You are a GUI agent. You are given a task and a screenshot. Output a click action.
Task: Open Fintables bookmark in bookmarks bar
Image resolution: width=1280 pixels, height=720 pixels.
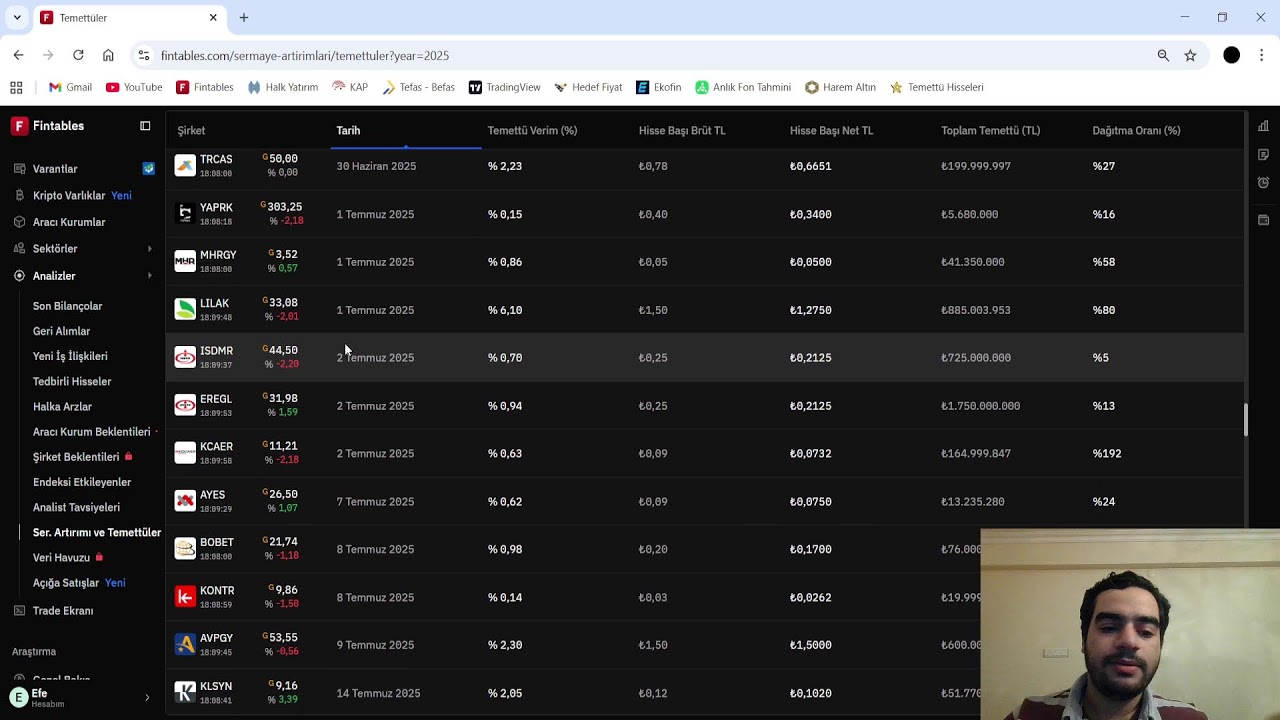[205, 87]
